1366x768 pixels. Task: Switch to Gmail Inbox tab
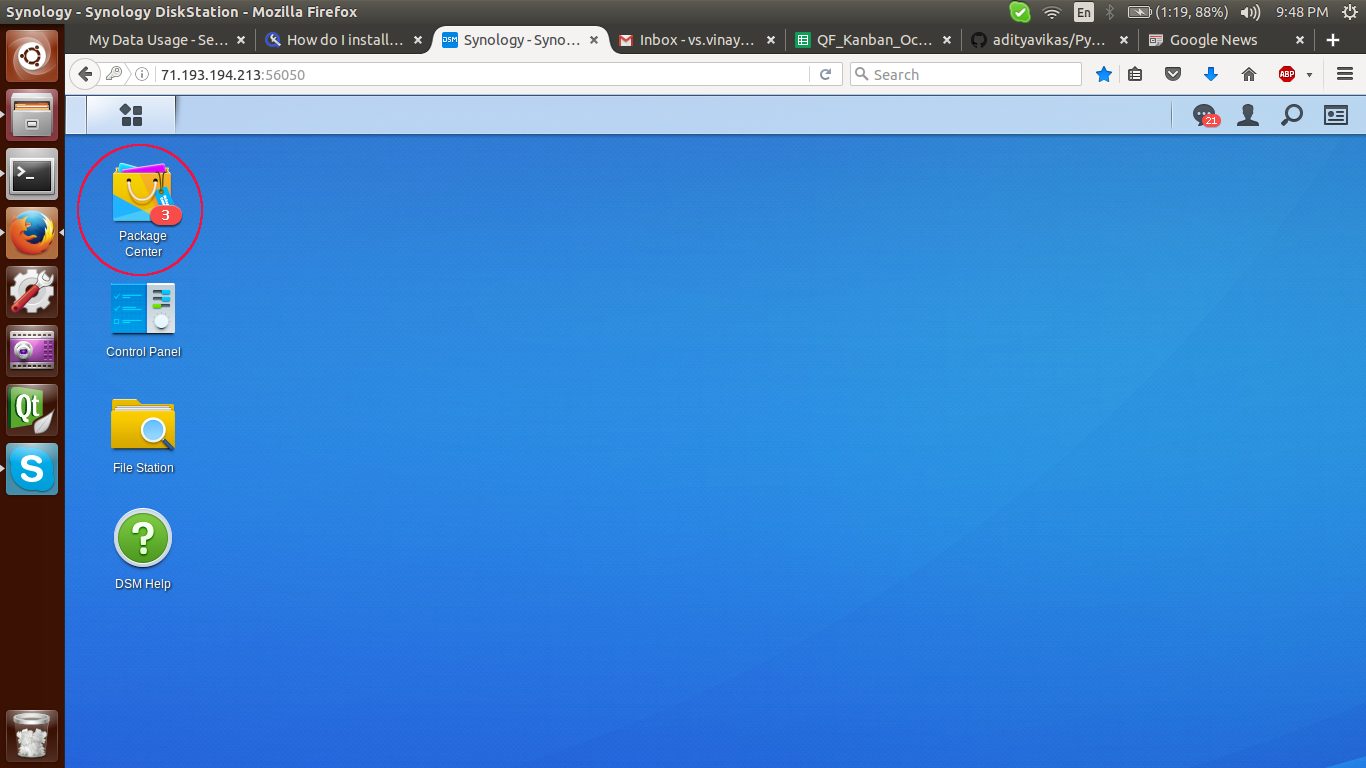tap(697, 40)
